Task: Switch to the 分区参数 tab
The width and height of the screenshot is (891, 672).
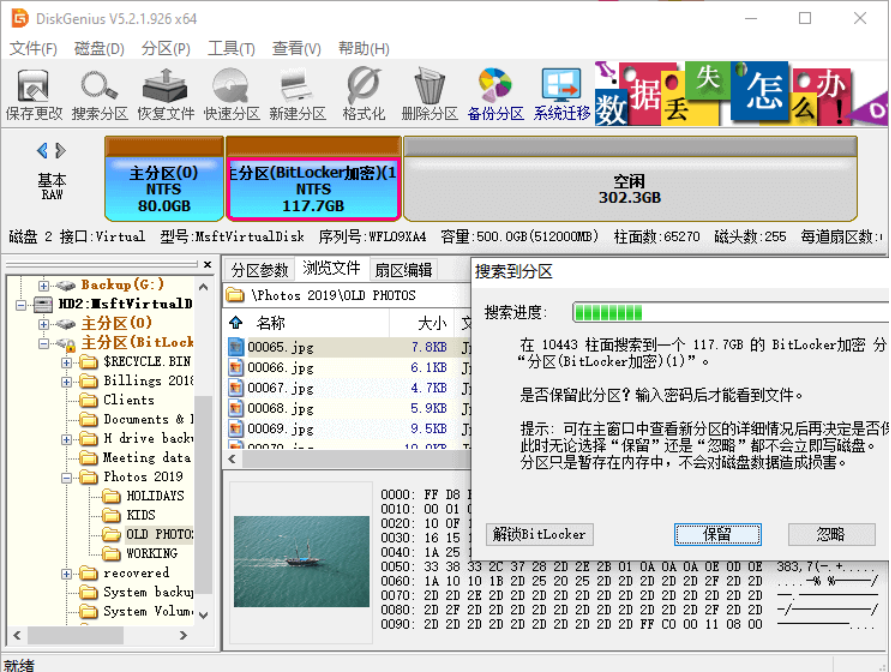Action: point(260,270)
